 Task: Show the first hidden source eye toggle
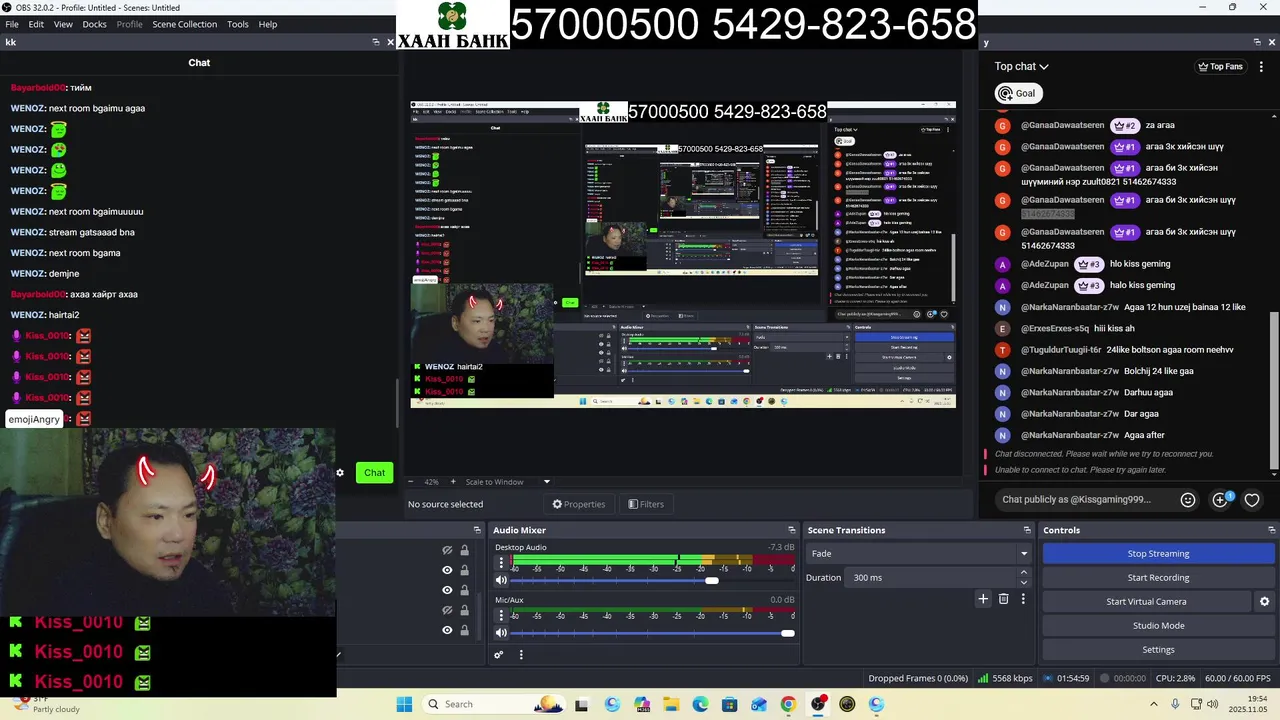[447, 550]
